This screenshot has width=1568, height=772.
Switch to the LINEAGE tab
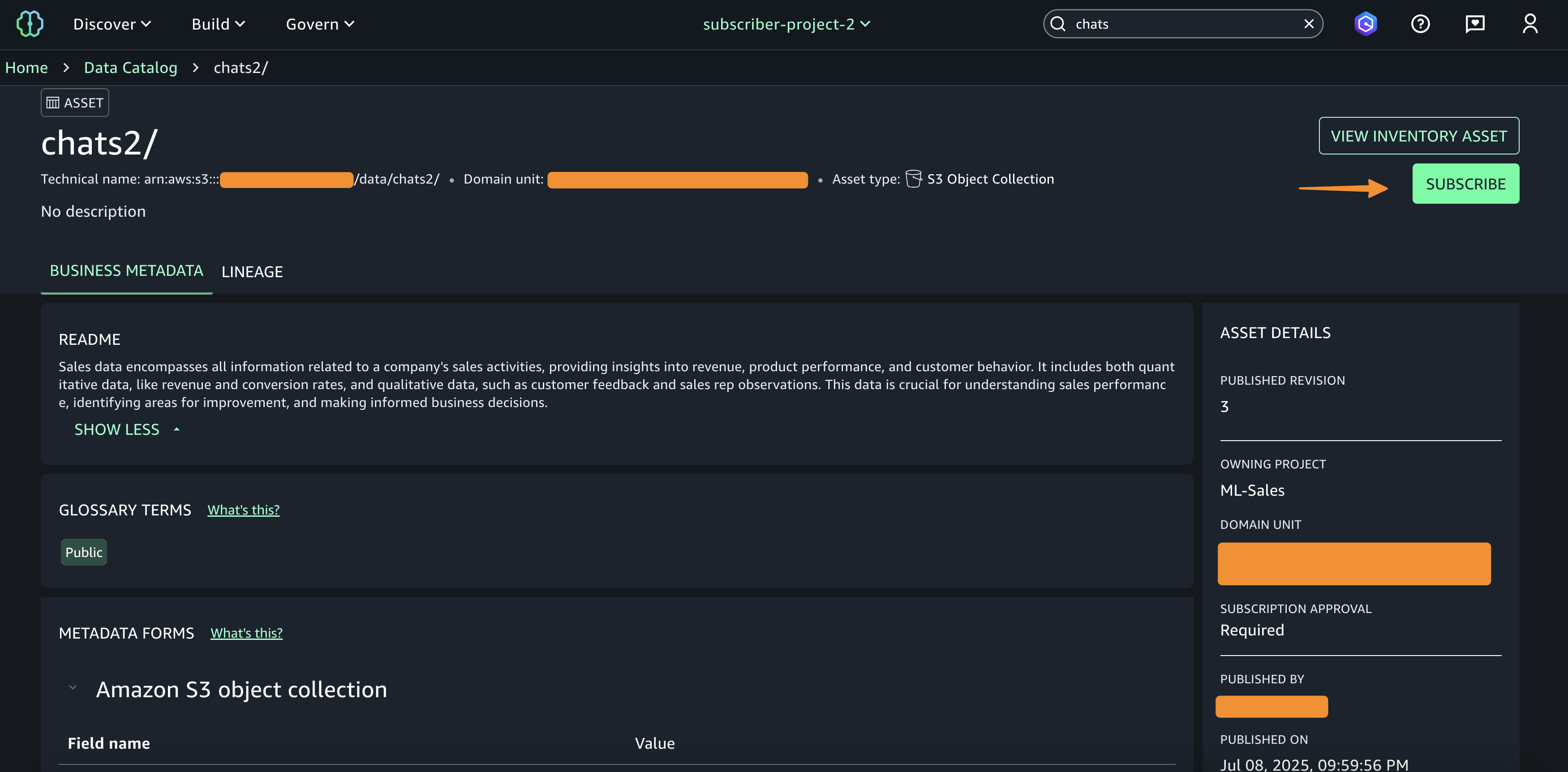click(x=252, y=272)
